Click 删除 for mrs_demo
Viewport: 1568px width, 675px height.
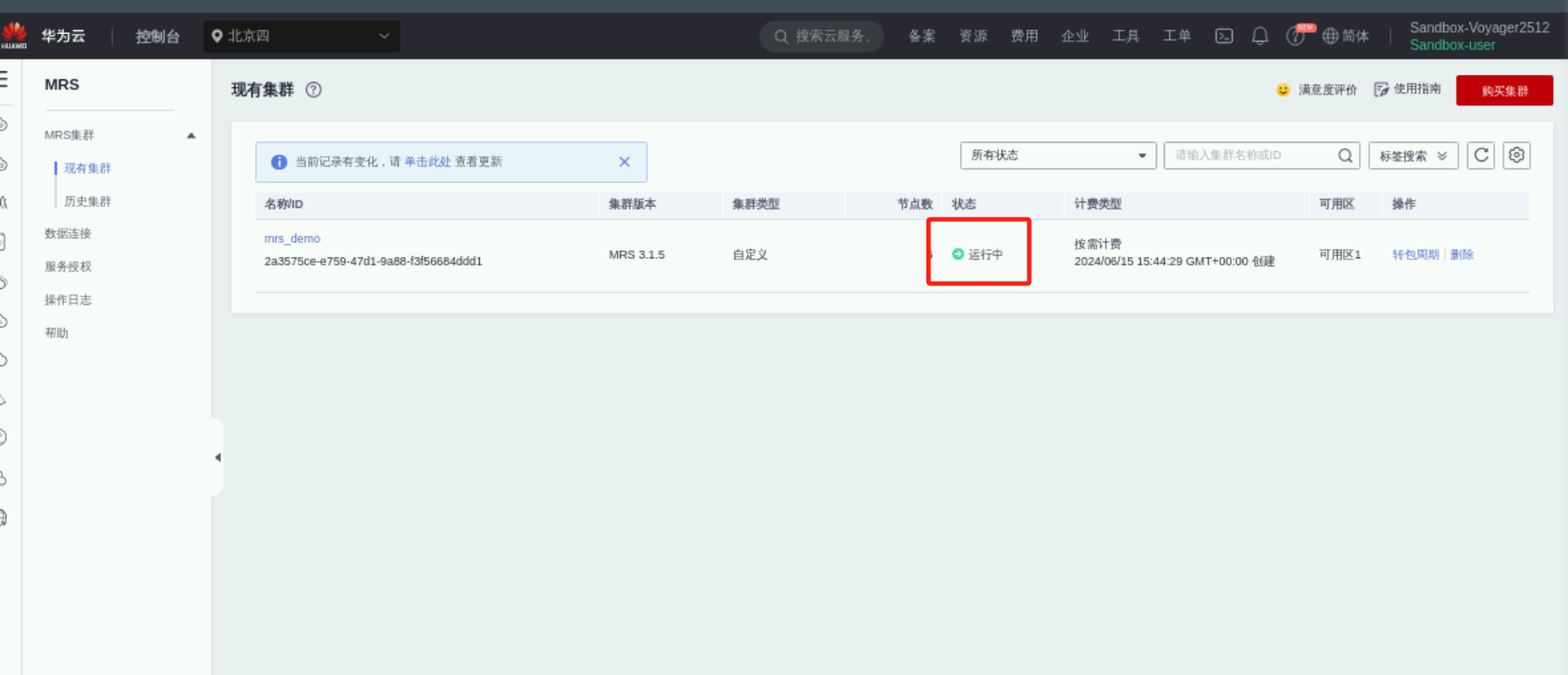pos(1462,255)
